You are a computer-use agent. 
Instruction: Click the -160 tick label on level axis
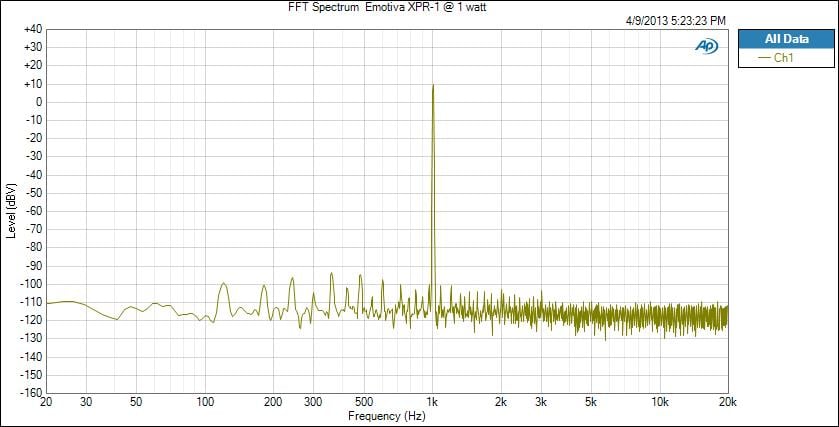[31, 392]
